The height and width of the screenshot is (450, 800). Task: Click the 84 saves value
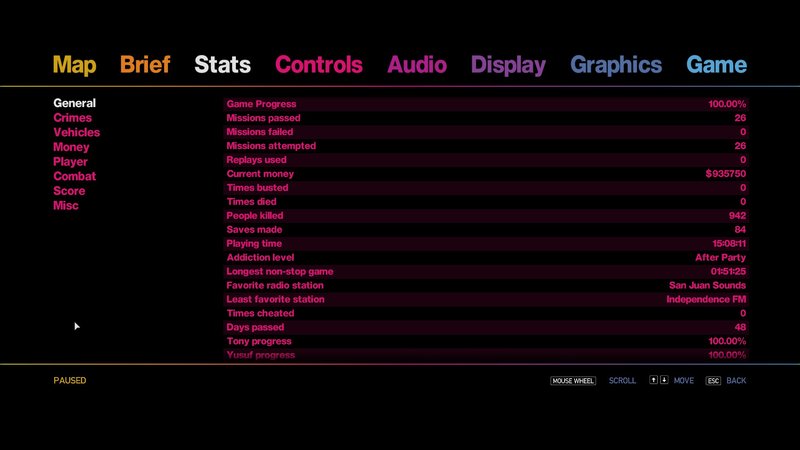pyautogui.click(x=740, y=230)
